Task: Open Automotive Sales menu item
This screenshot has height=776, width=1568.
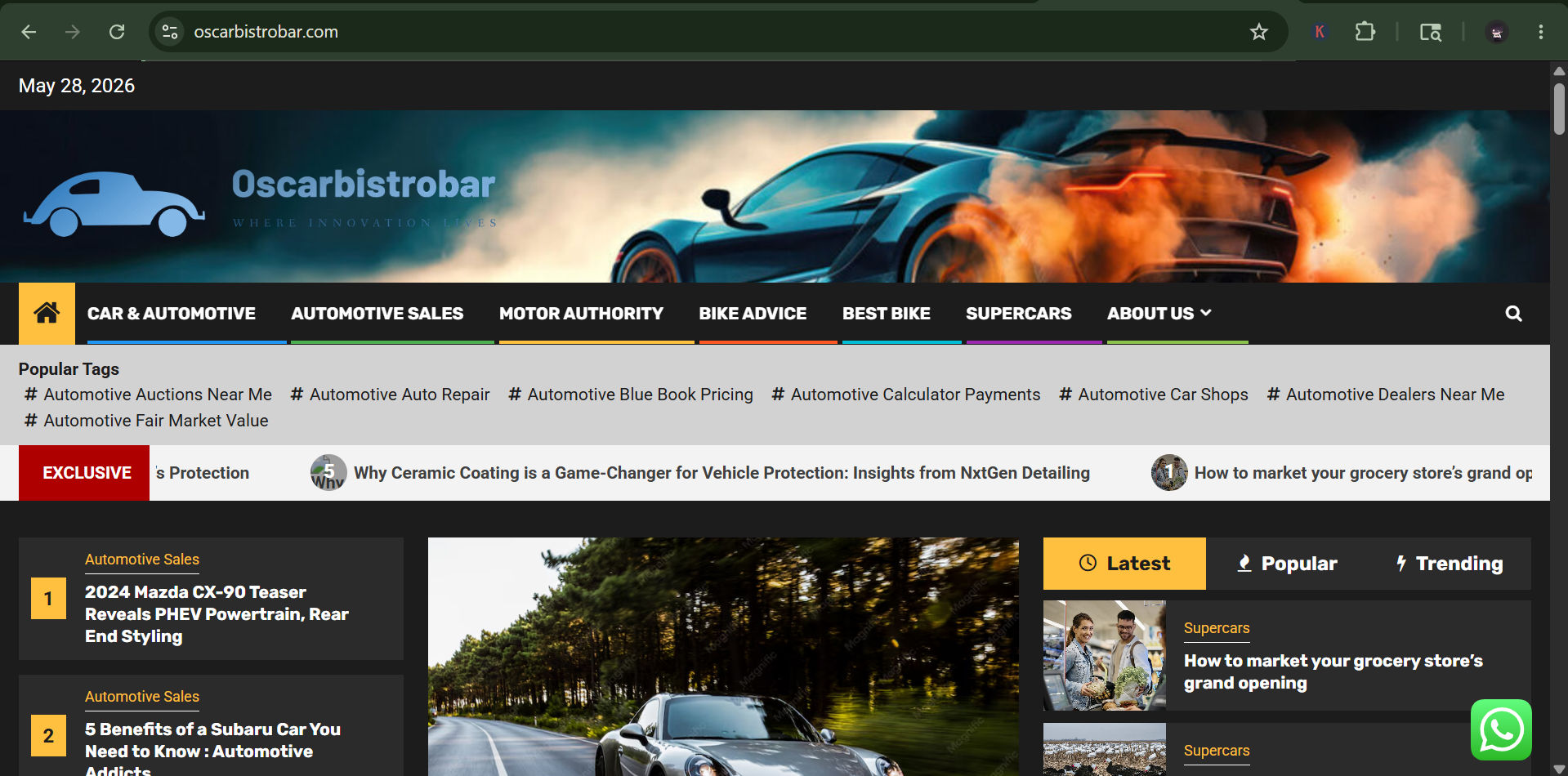Action: (377, 314)
